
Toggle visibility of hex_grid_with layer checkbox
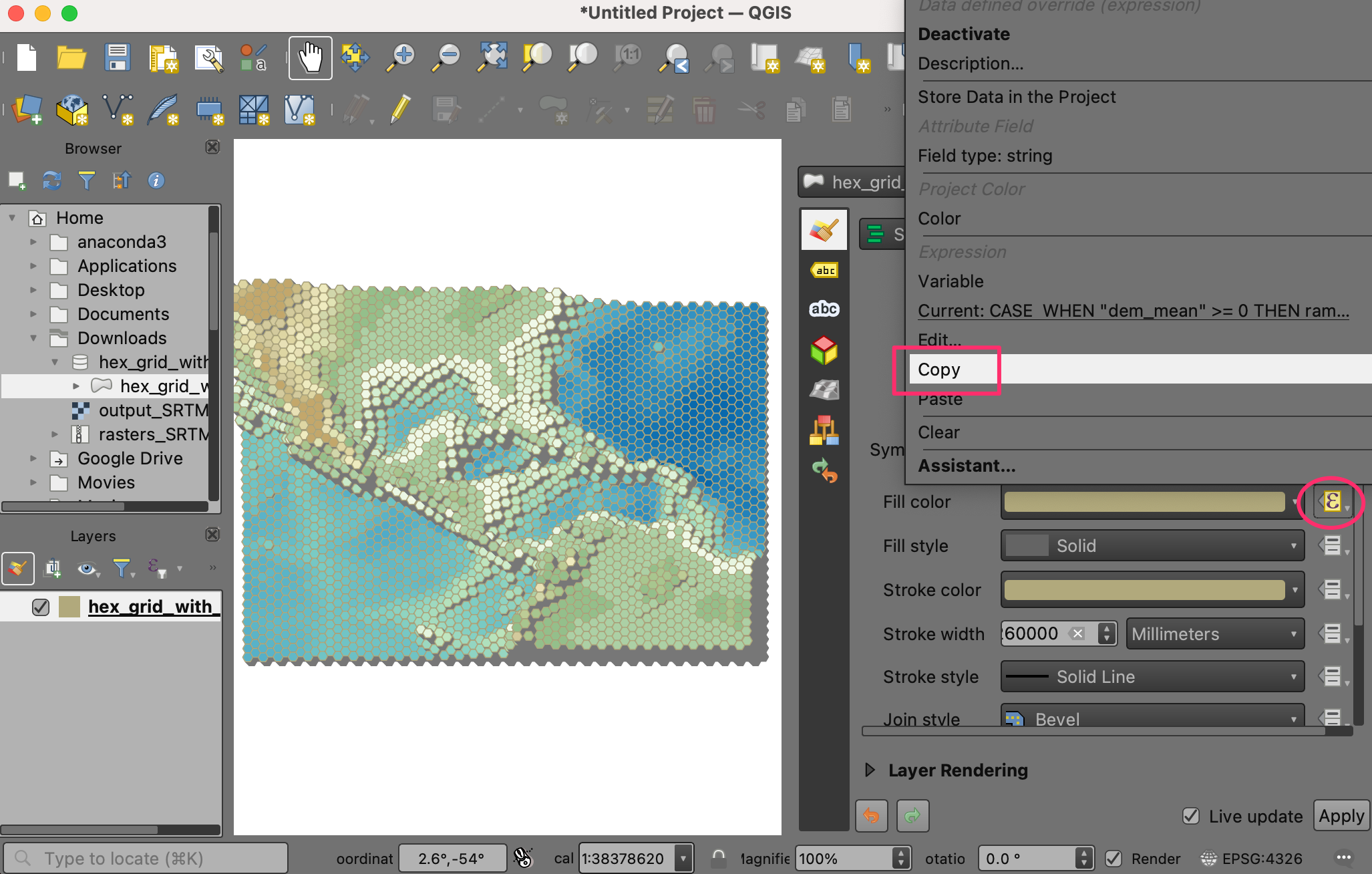pos(41,607)
